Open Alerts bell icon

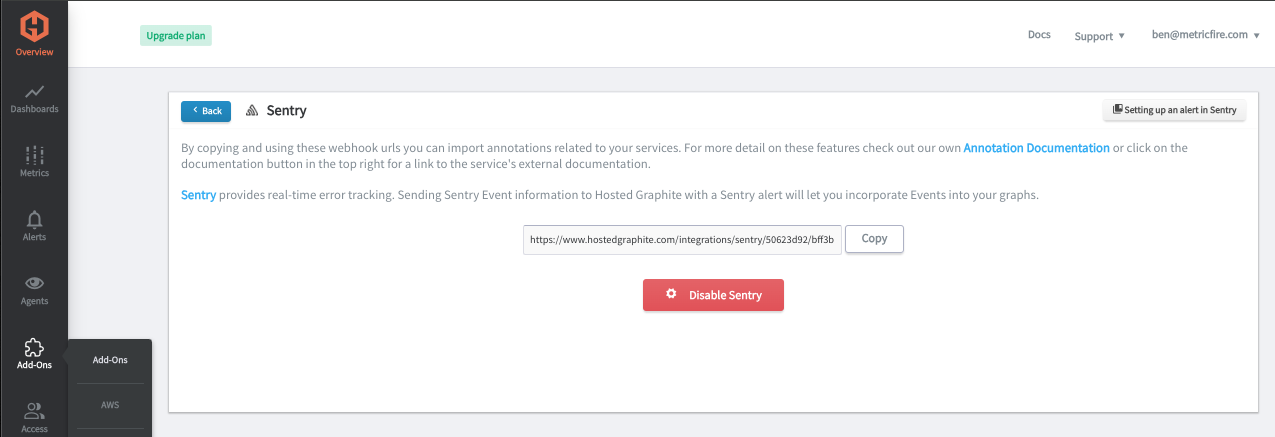(34, 219)
